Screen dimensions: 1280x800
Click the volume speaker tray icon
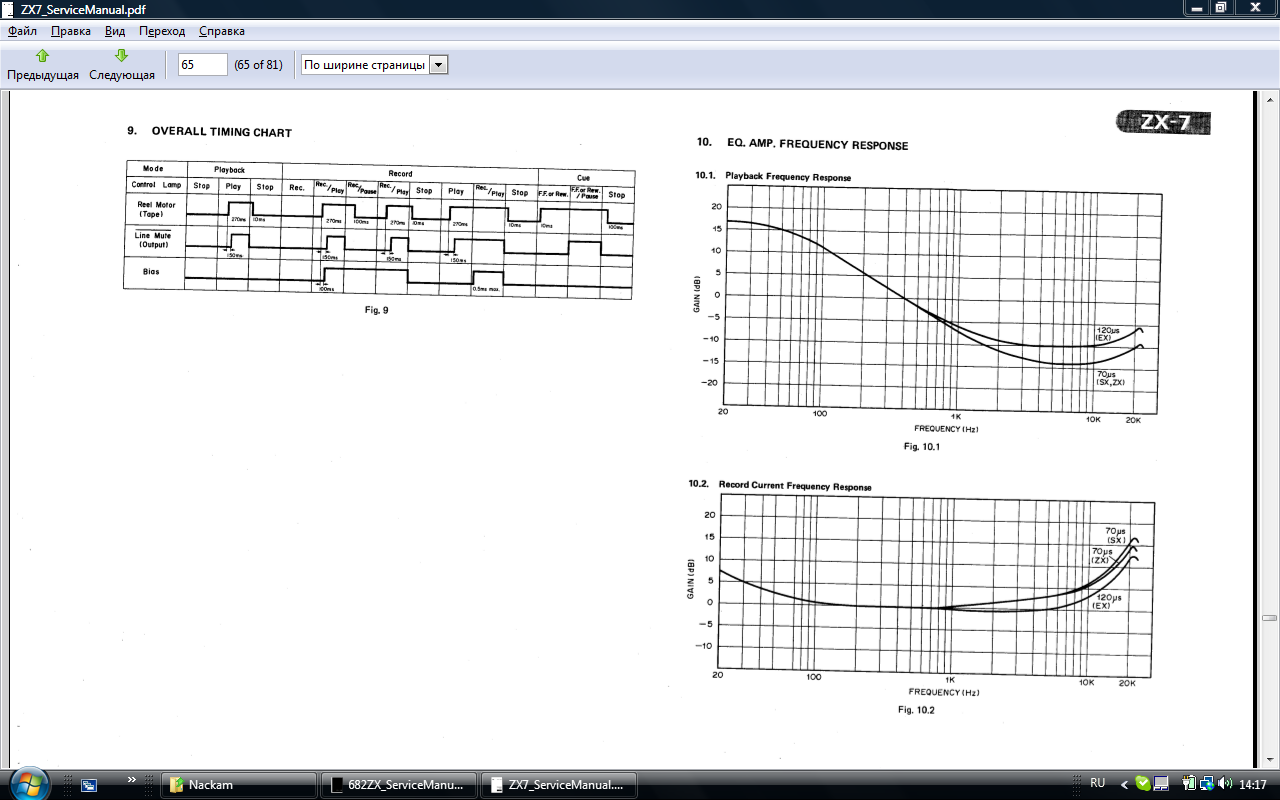pyautogui.click(x=1226, y=784)
